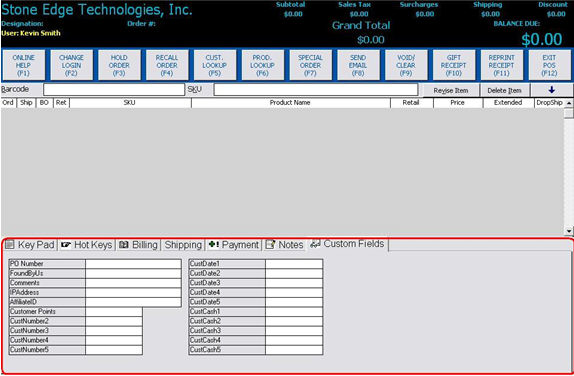
Task: Click the IPAddress value field
Action: (x=133, y=293)
